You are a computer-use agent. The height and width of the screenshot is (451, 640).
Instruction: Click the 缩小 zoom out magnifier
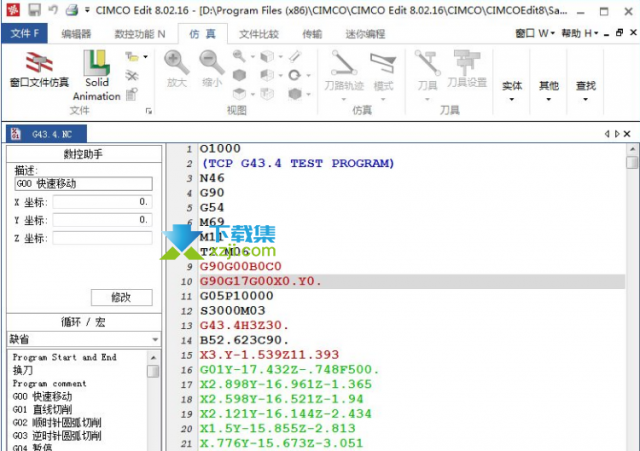211,63
